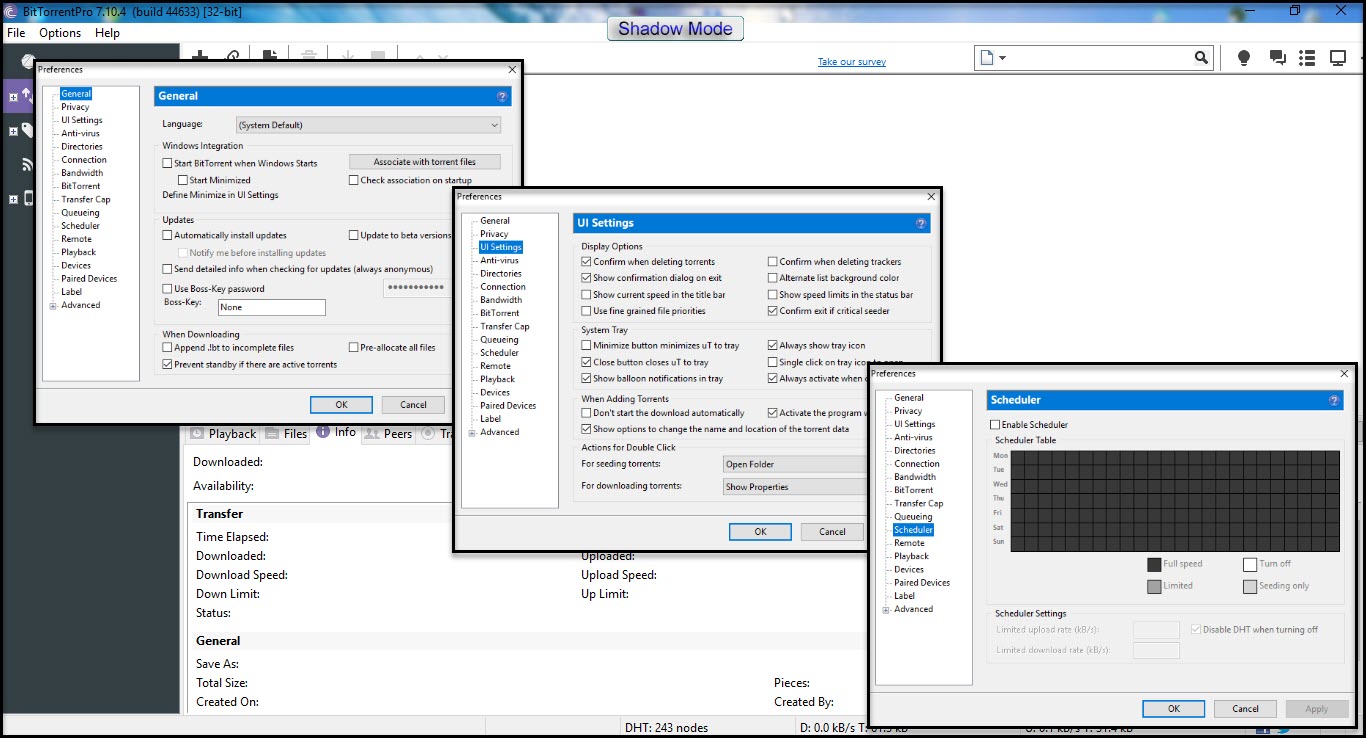This screenshot has height=738, width=1366.
Task: Open the RSS Feeds icon in sidebar
Action: (27, 165)
